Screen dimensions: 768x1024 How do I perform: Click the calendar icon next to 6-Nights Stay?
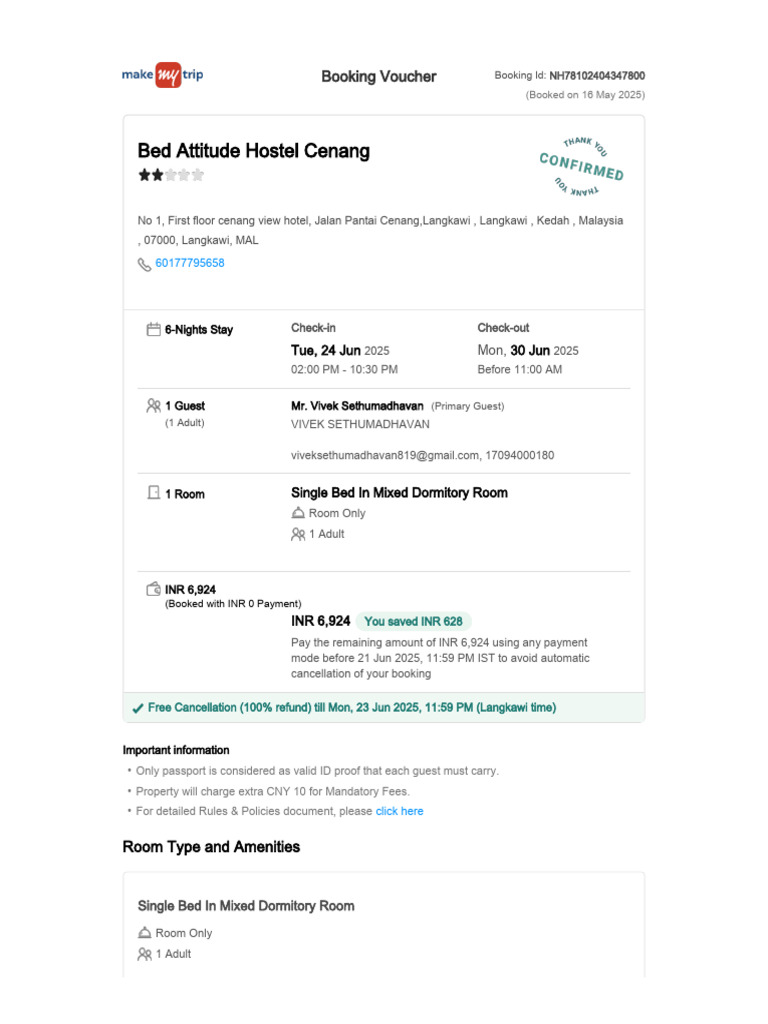[154, 330]
